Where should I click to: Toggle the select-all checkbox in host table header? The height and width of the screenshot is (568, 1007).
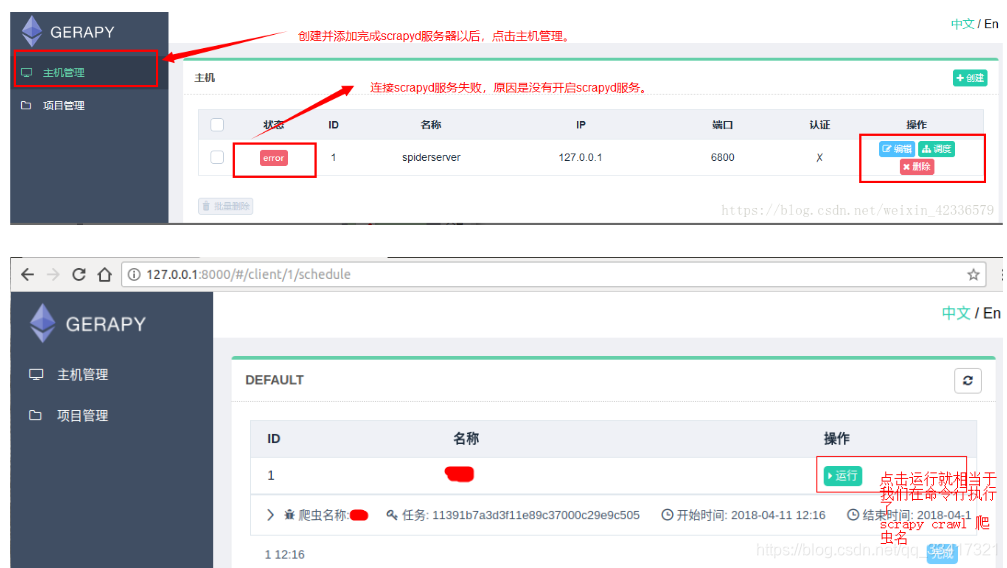coord(217,125)
